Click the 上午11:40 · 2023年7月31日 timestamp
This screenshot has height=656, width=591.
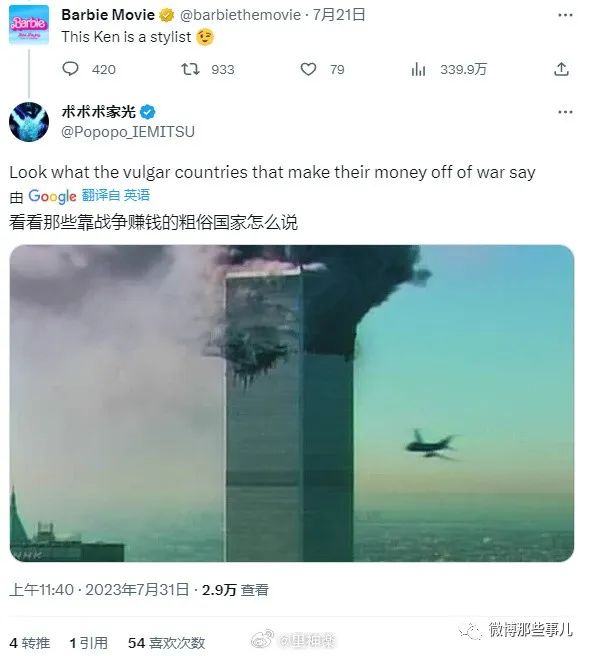click(99, 590)
